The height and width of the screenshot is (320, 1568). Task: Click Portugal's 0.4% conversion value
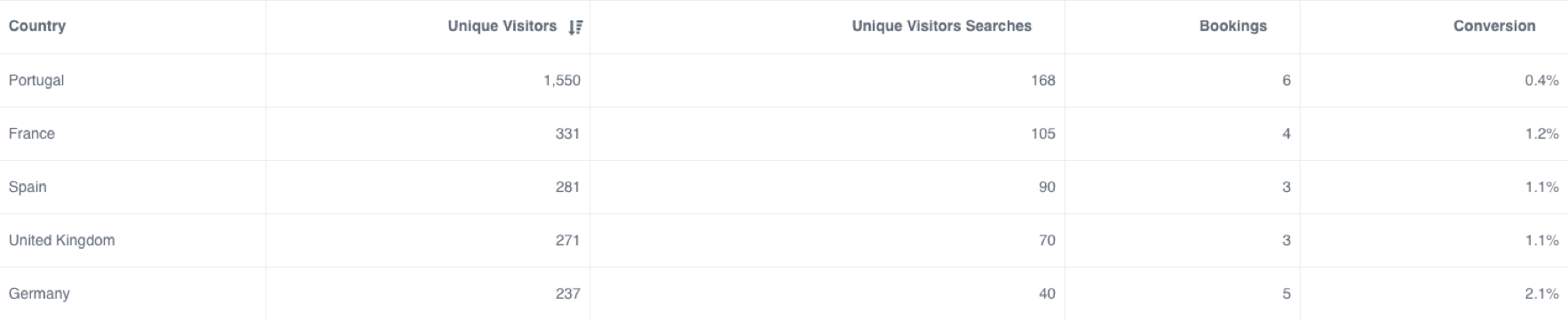[1541, 80]
